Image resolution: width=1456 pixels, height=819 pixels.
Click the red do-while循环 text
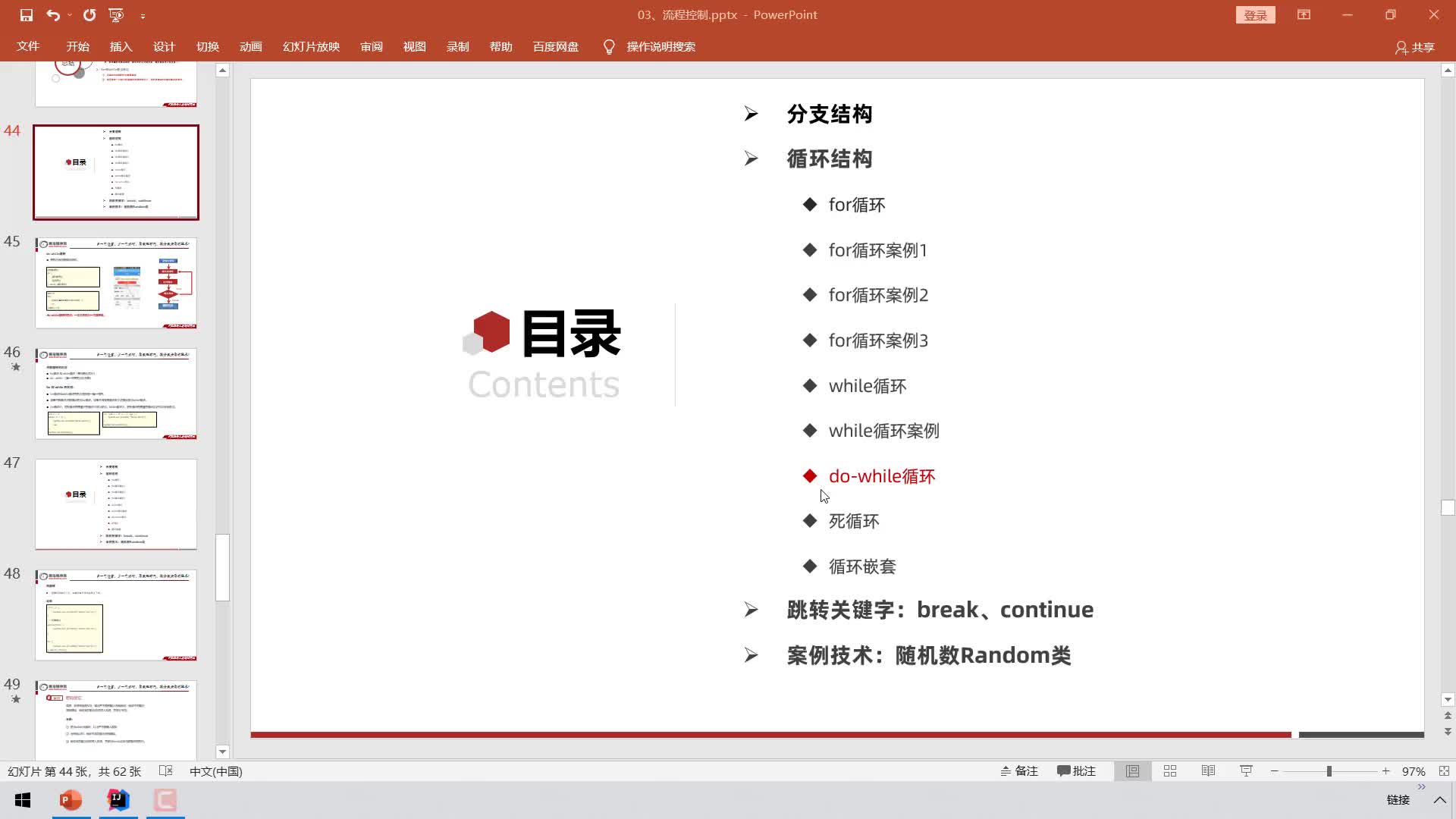[882, 476]
